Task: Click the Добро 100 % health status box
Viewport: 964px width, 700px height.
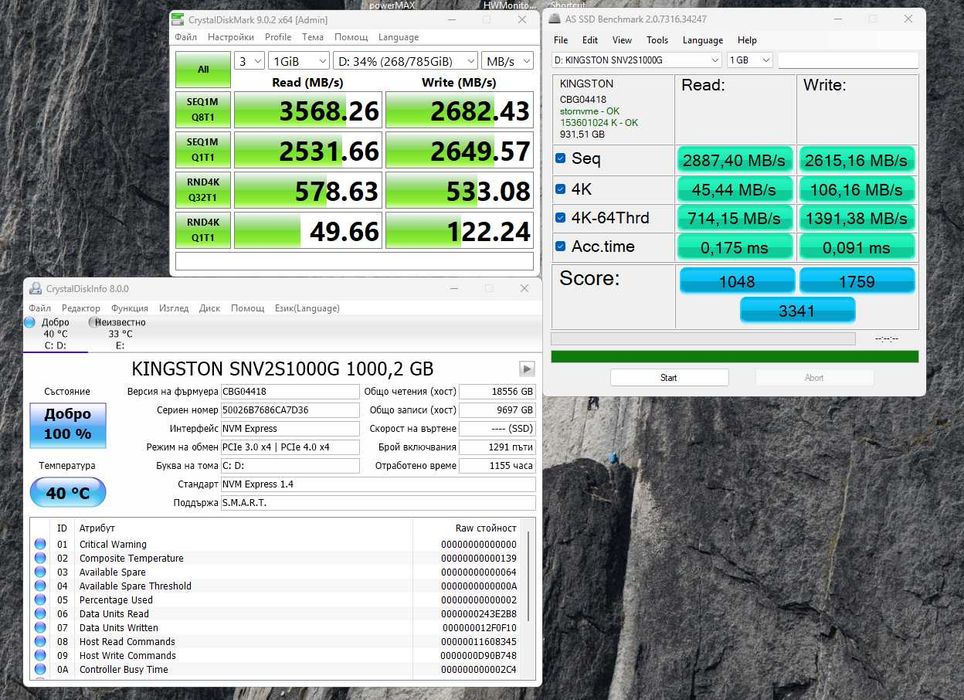Action: pyautogui.click(x=68, y=425)
